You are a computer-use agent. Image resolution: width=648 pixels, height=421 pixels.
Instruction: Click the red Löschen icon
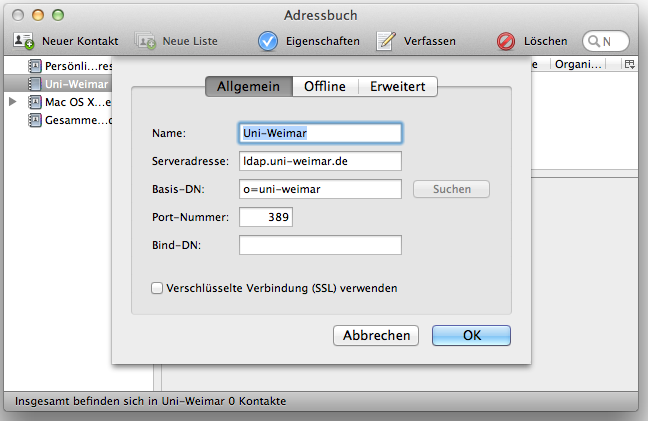(506, 41)
